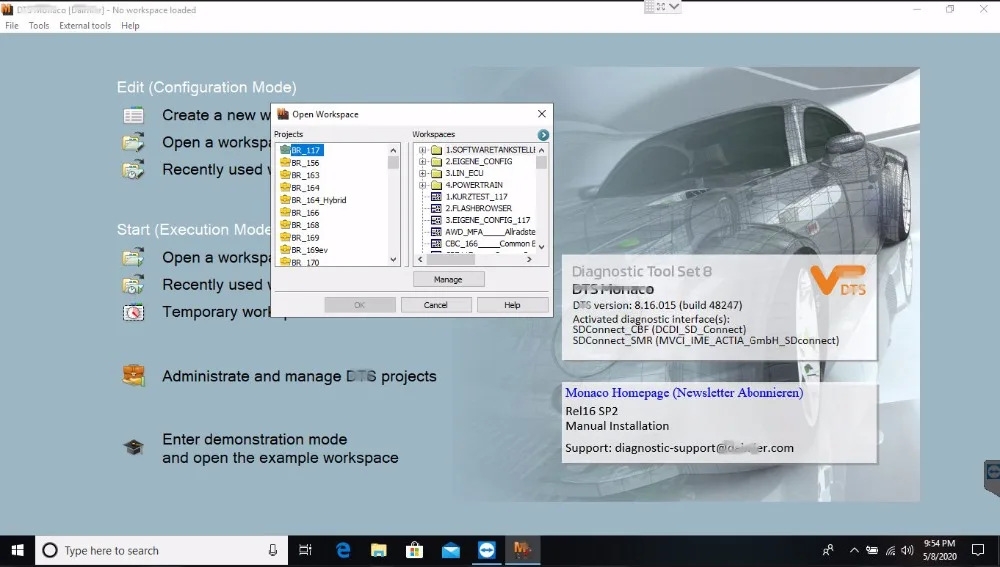Screen dimensions: 1000x567
Task: Expand the 4.POWERTRAIN folder node
Action: pos(423,185)
